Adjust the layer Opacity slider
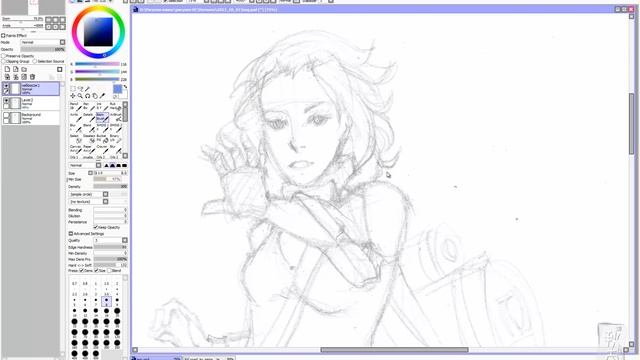Image resolution: width=640 pixels, height=360 pixels. tap(43, 49)
